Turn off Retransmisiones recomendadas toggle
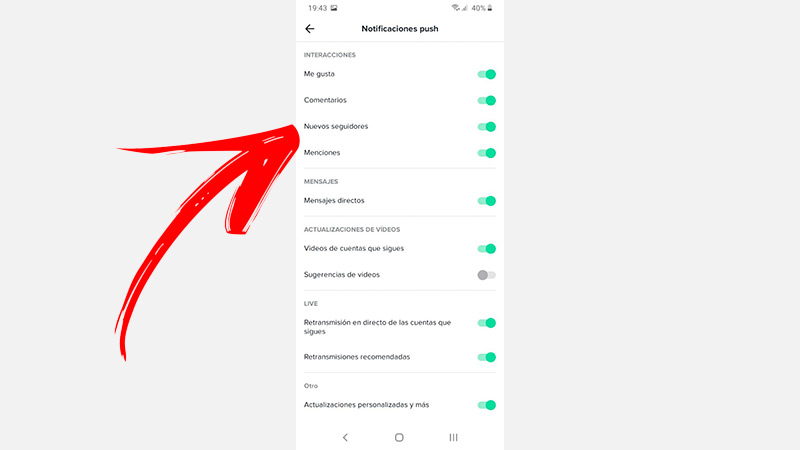 click(x=486, y=357)
